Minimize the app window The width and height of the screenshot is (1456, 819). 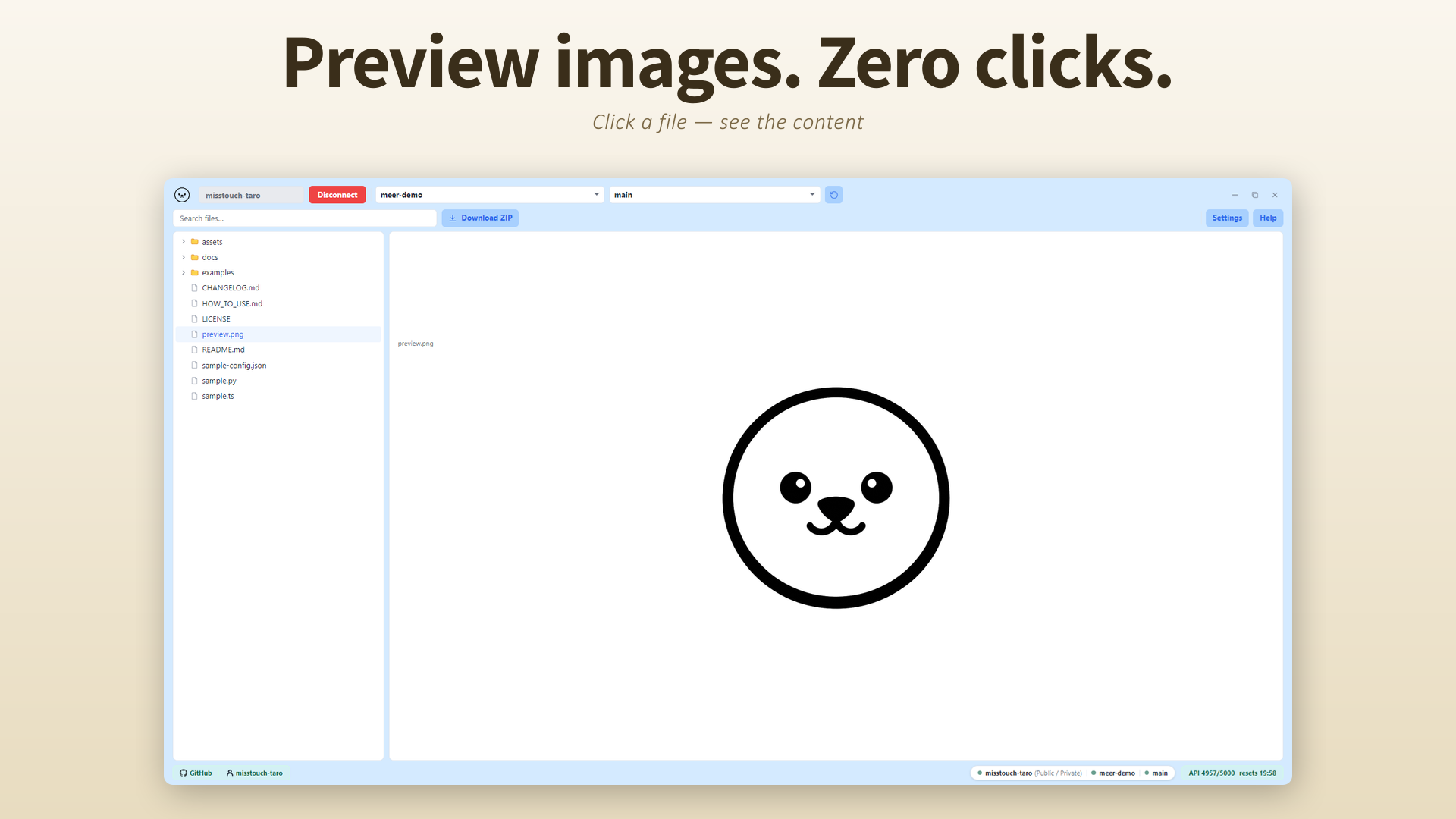click(x=1235, y=195)
